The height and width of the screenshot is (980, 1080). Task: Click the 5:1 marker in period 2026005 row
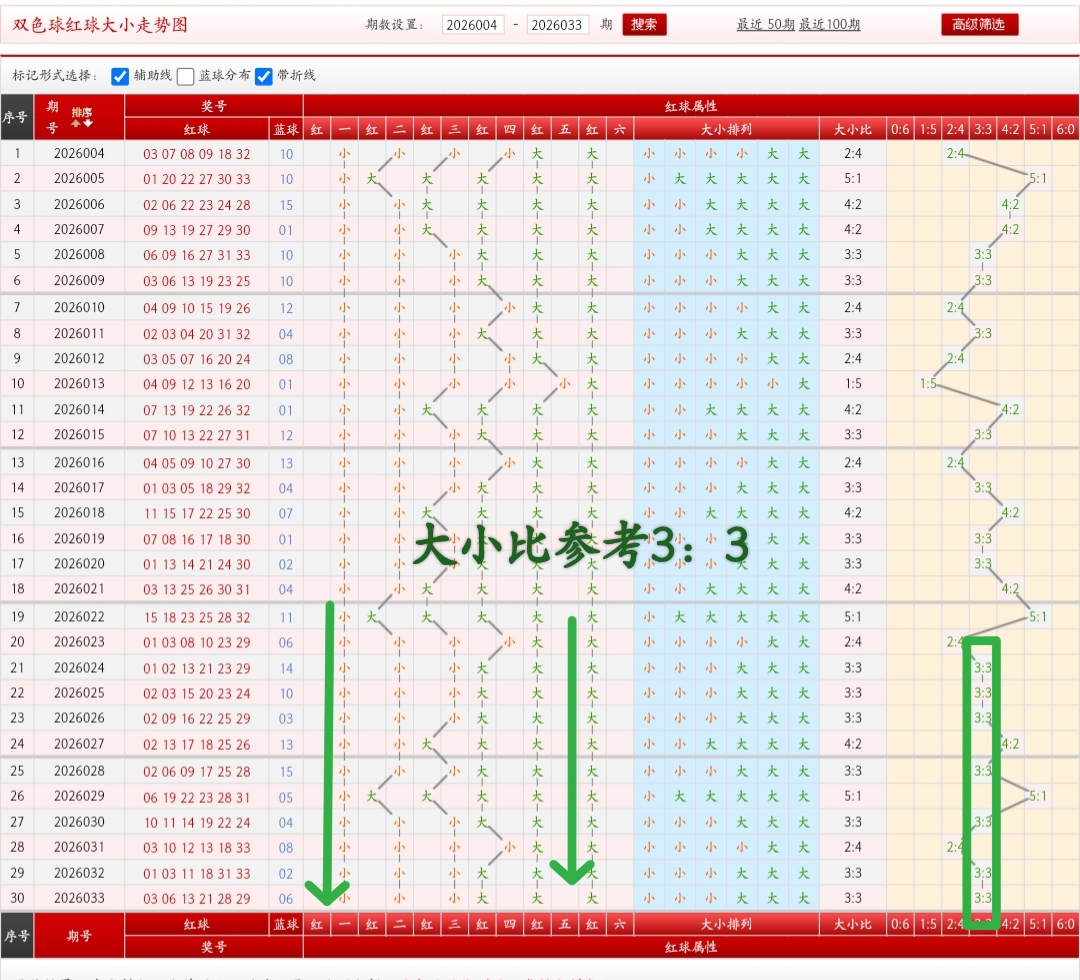click(1038, 179)
